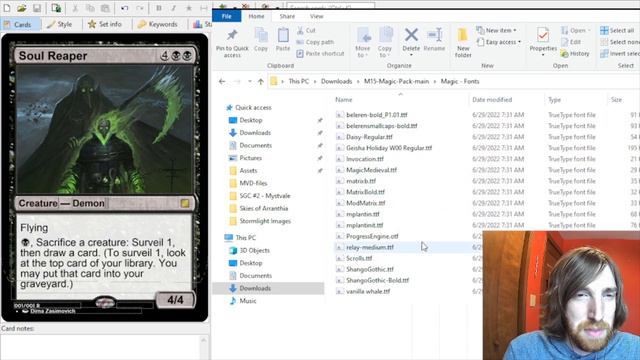Open the Keywords tab
640x360 pixels.
click(158, 24)
